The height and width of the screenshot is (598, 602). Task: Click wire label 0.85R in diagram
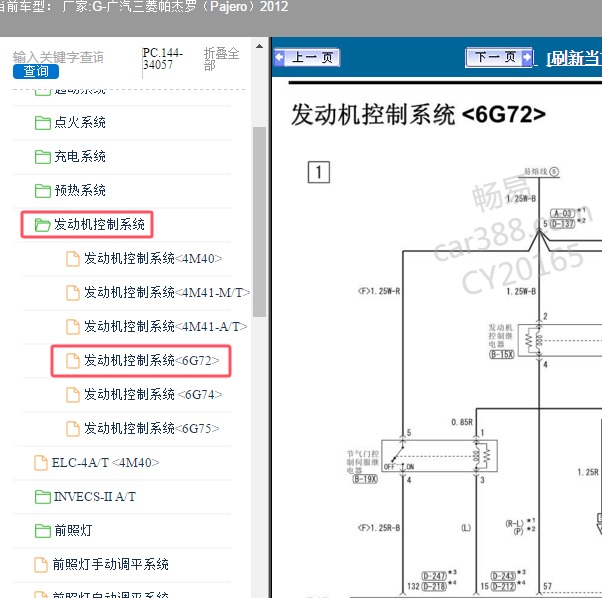click(462, 422)
